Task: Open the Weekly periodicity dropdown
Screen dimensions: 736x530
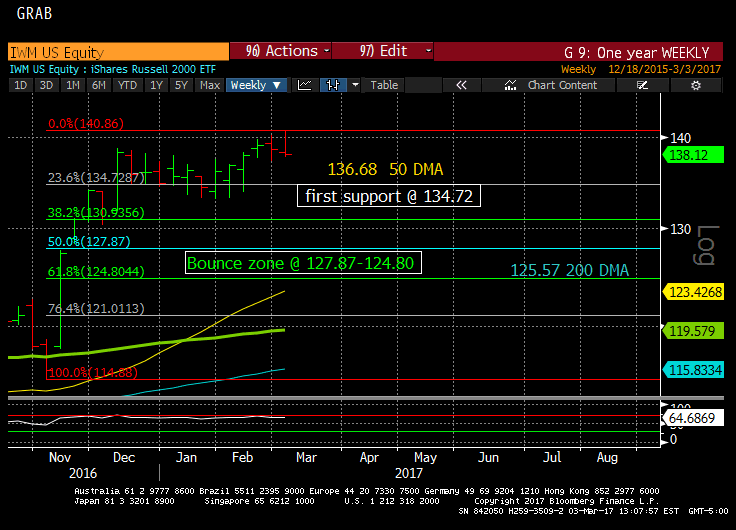Action: [x=256, y=85]
